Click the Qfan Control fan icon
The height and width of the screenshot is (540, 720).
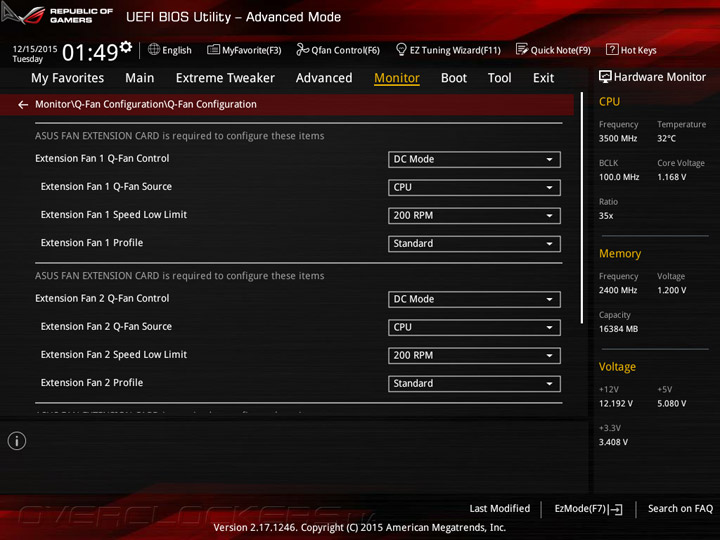coord(302,50)
